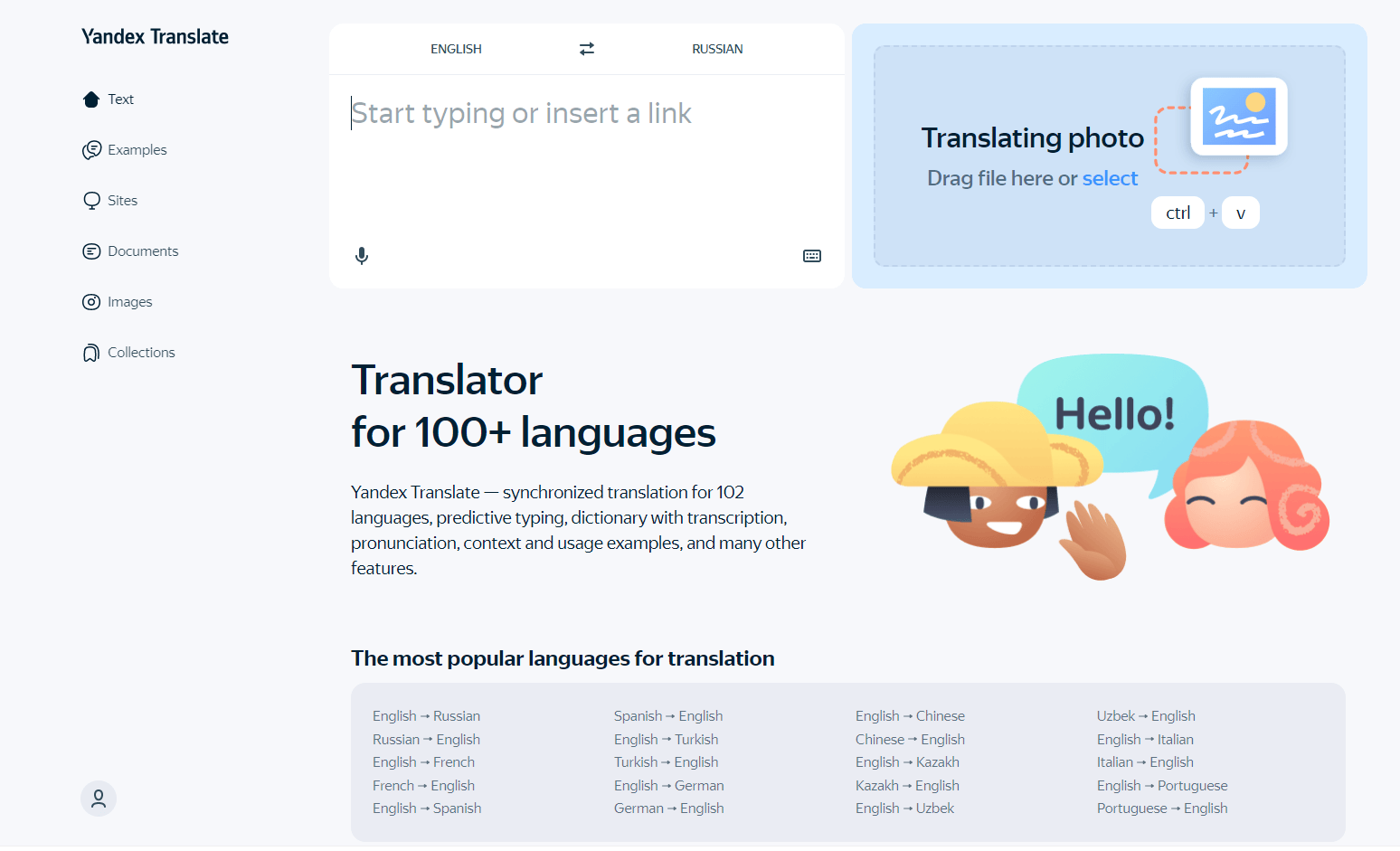
Task: Open Turkish → English link
Action: coord(666,762)
